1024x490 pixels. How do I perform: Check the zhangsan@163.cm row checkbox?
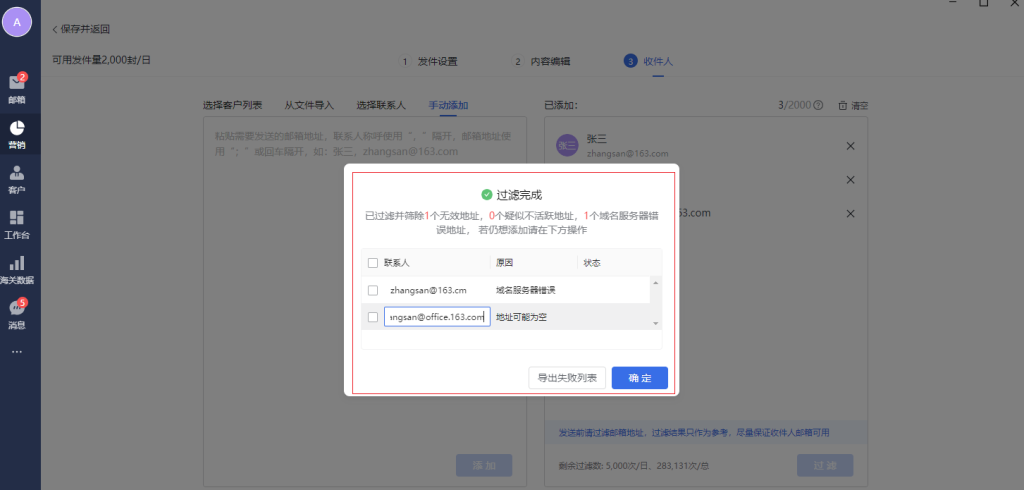[373, 290]
